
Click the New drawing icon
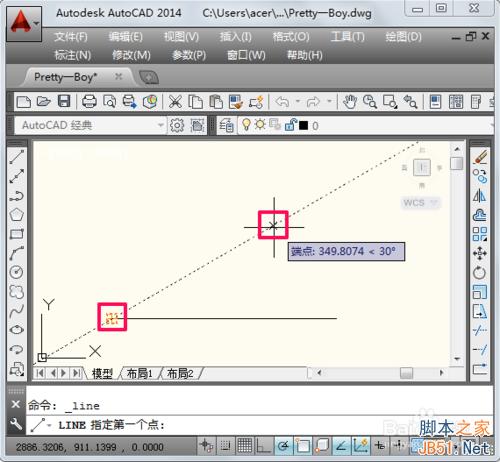tap(24, 102)
